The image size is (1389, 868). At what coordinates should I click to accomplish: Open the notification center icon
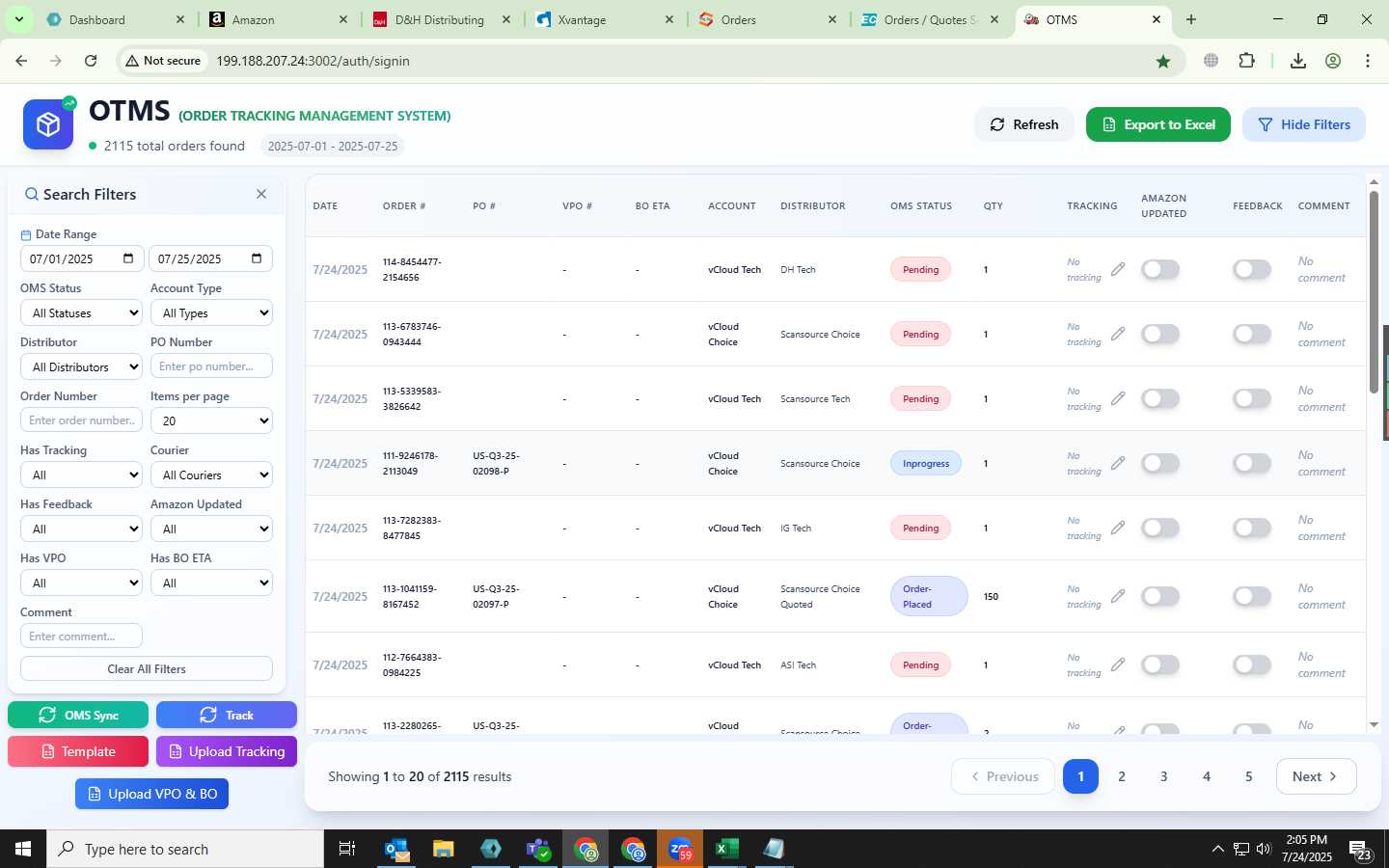point(1360,850)
